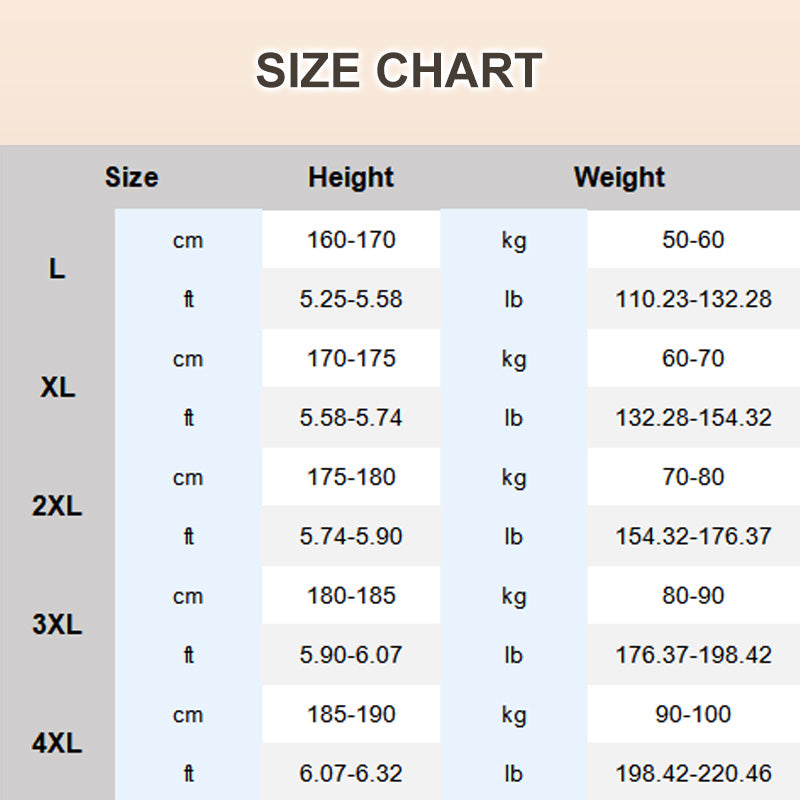This screenshot has height=800, width=800.
Task: Click the 90-100 weight value
Action: click(x=693, y=715)
